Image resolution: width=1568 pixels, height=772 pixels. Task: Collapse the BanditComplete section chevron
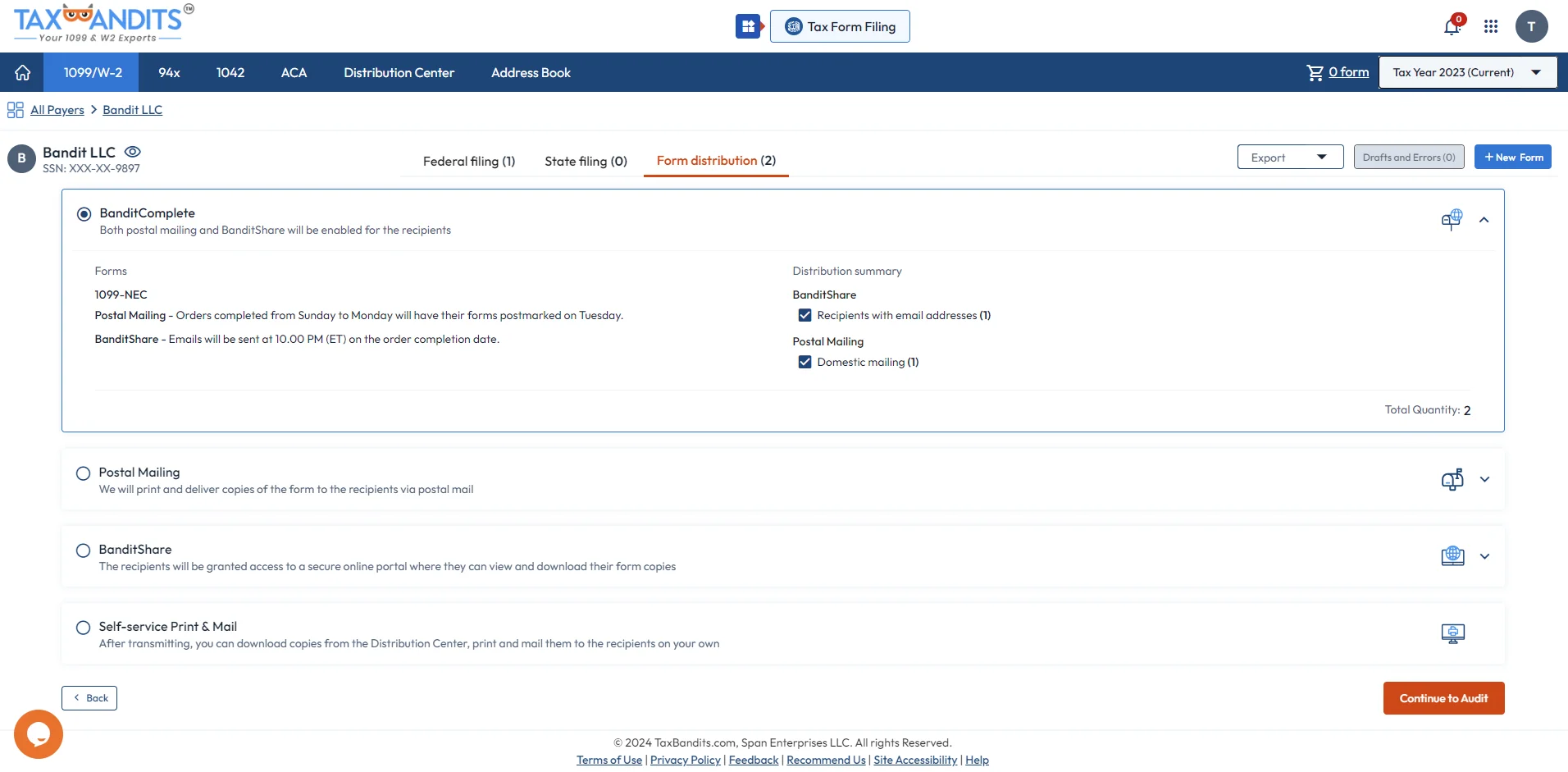click(1484, 220)
